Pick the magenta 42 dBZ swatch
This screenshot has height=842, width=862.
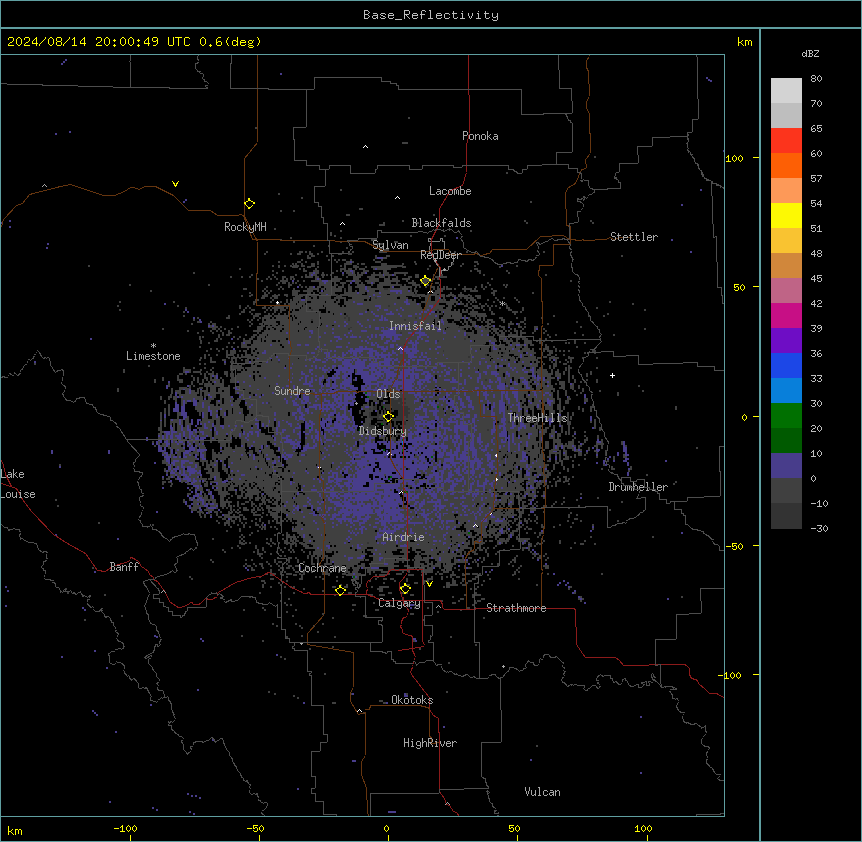click(x=786, y=315)
